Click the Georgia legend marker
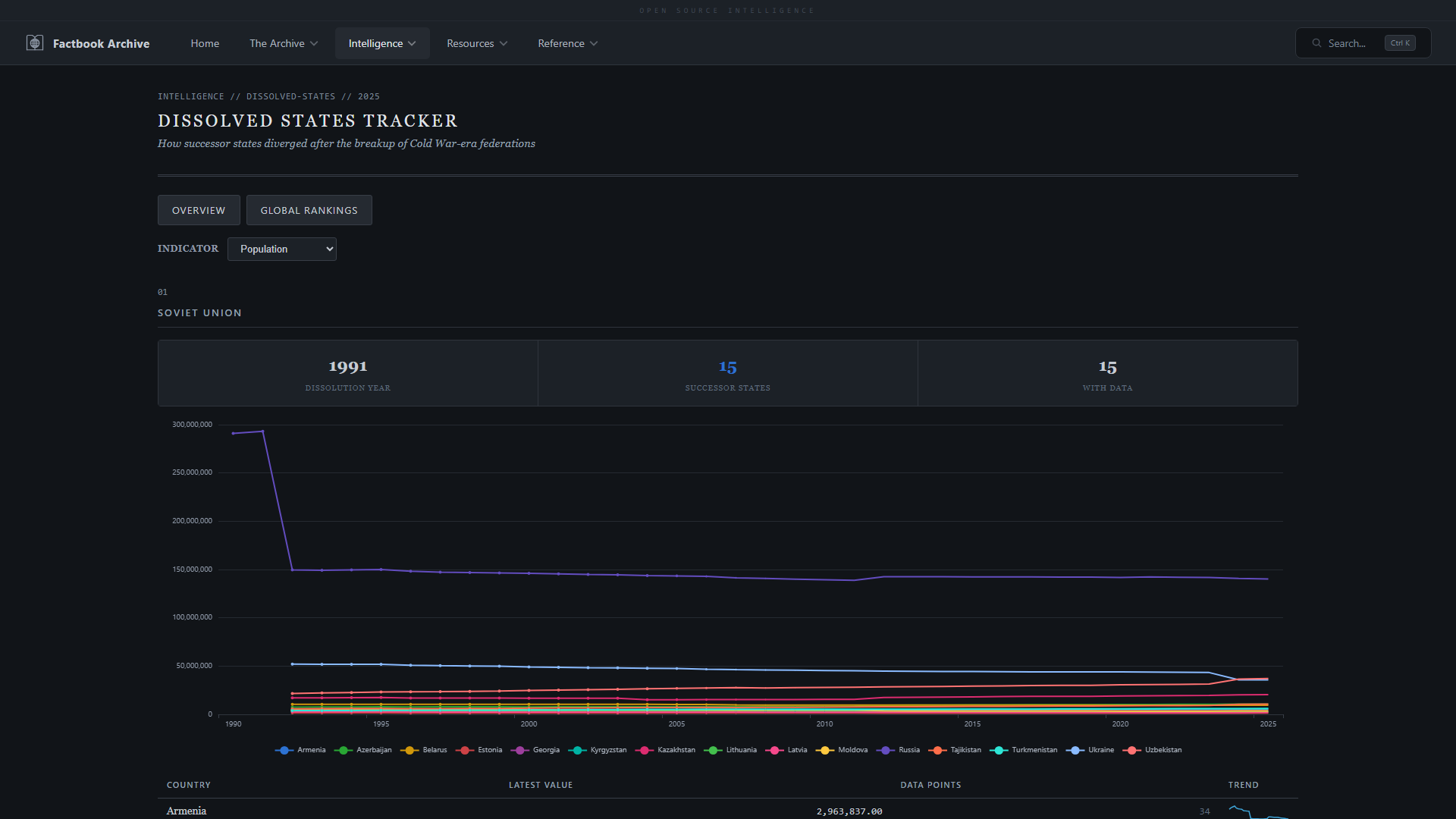1456x819 pixels. coord(520,750)
